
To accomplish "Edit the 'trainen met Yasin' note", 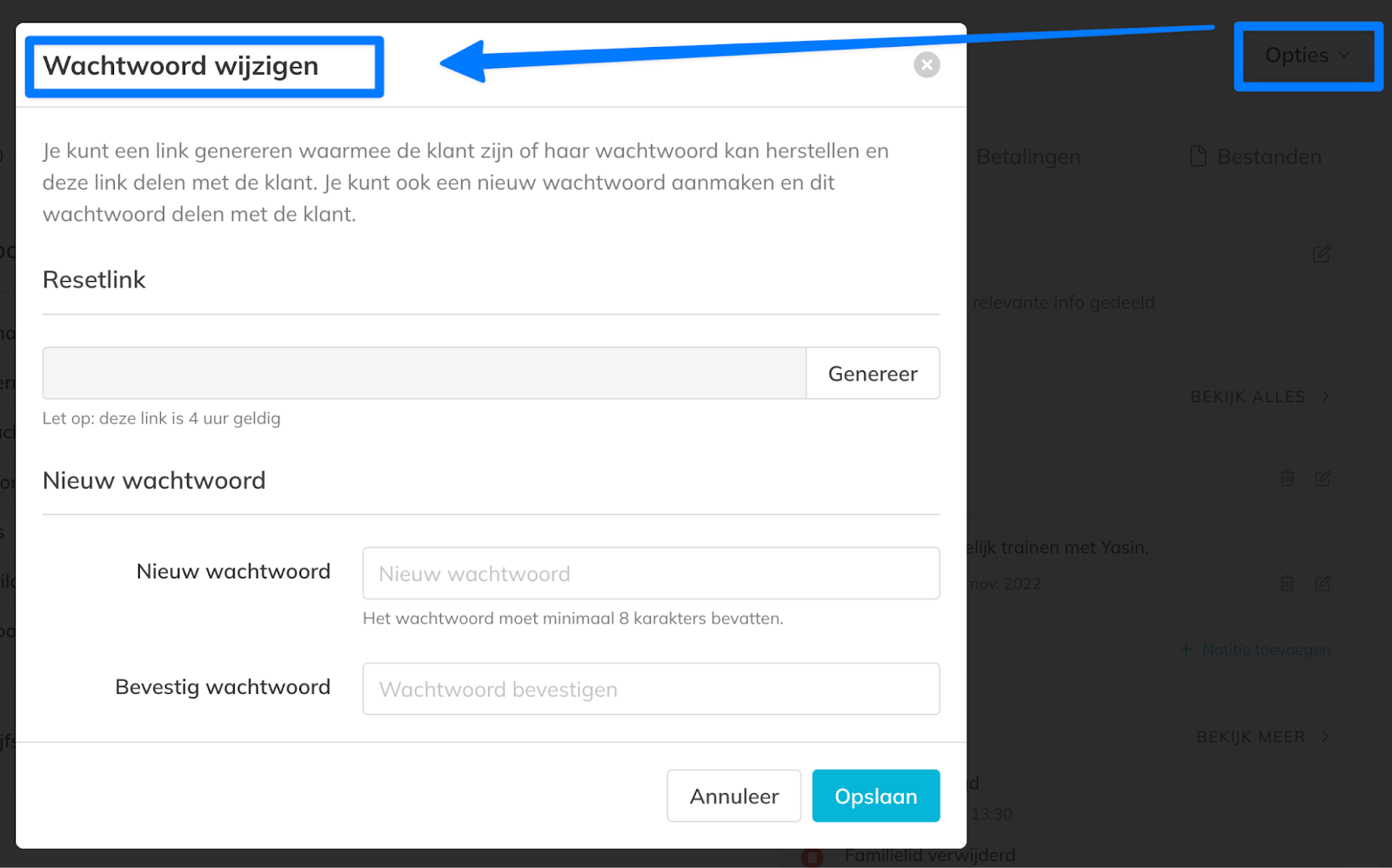I will coord(1322,584).
